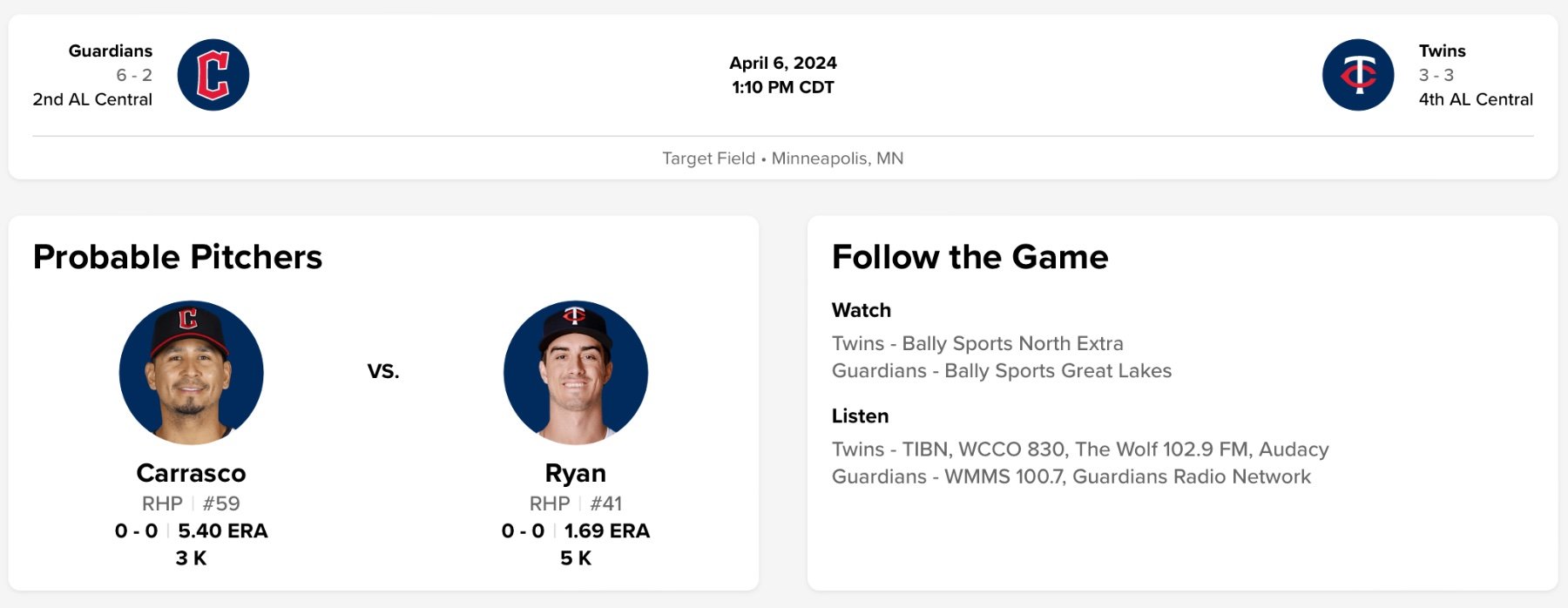
Task: Click Ryan's 1.69 ERA stat
Action: click(606, 530)
